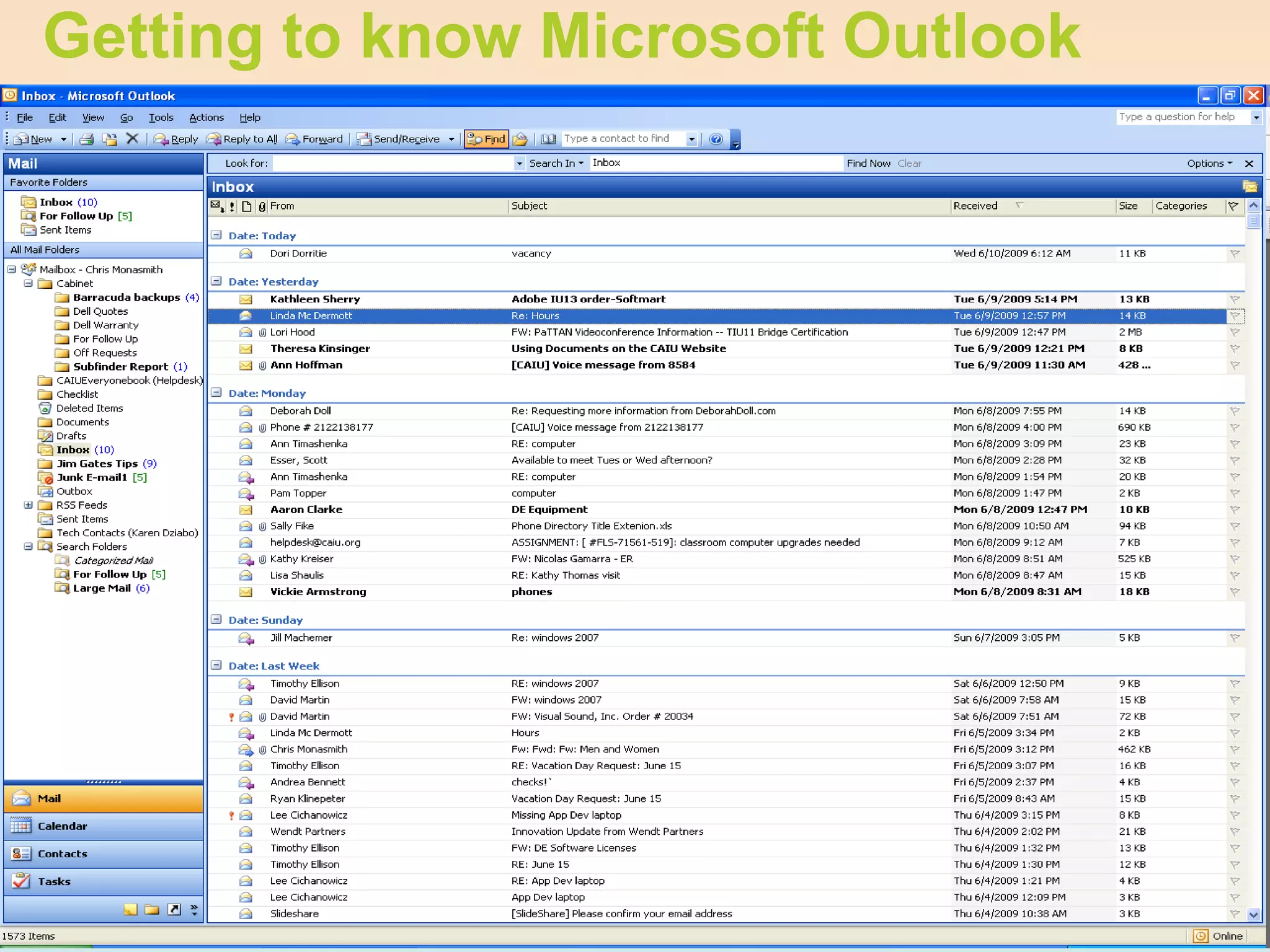Collapse the Date: Yesterday group

click(x=216, y=281)
